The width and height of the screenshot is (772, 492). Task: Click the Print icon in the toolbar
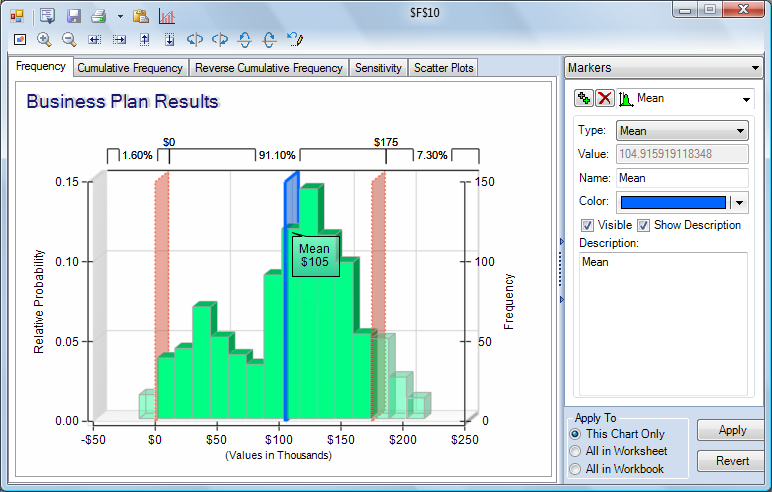click(99, 16)
